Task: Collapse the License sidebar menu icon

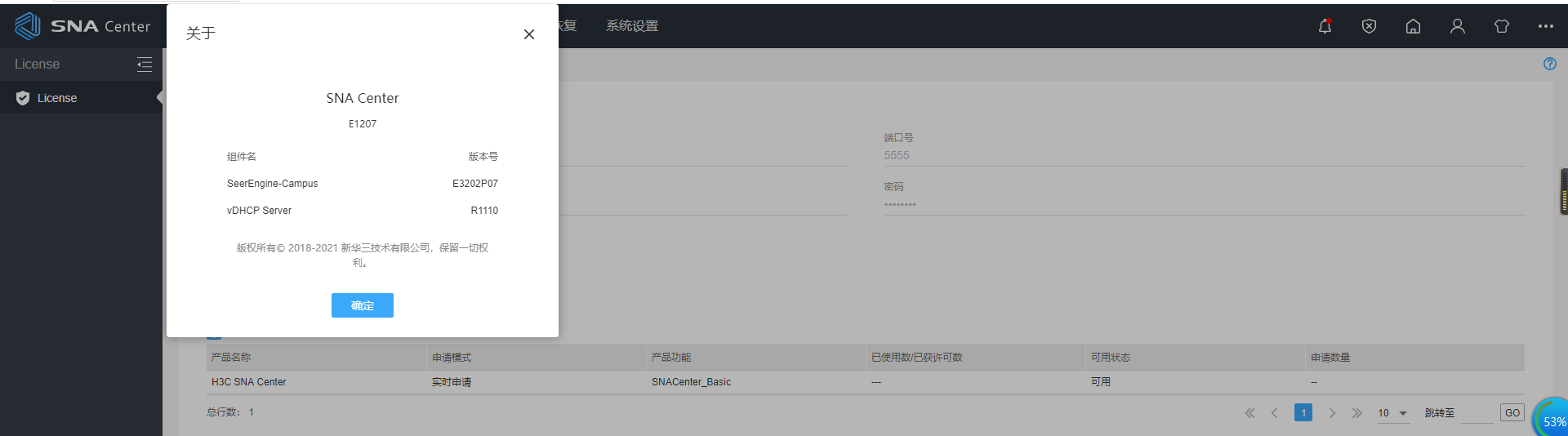Action: [x=145, y=65]
